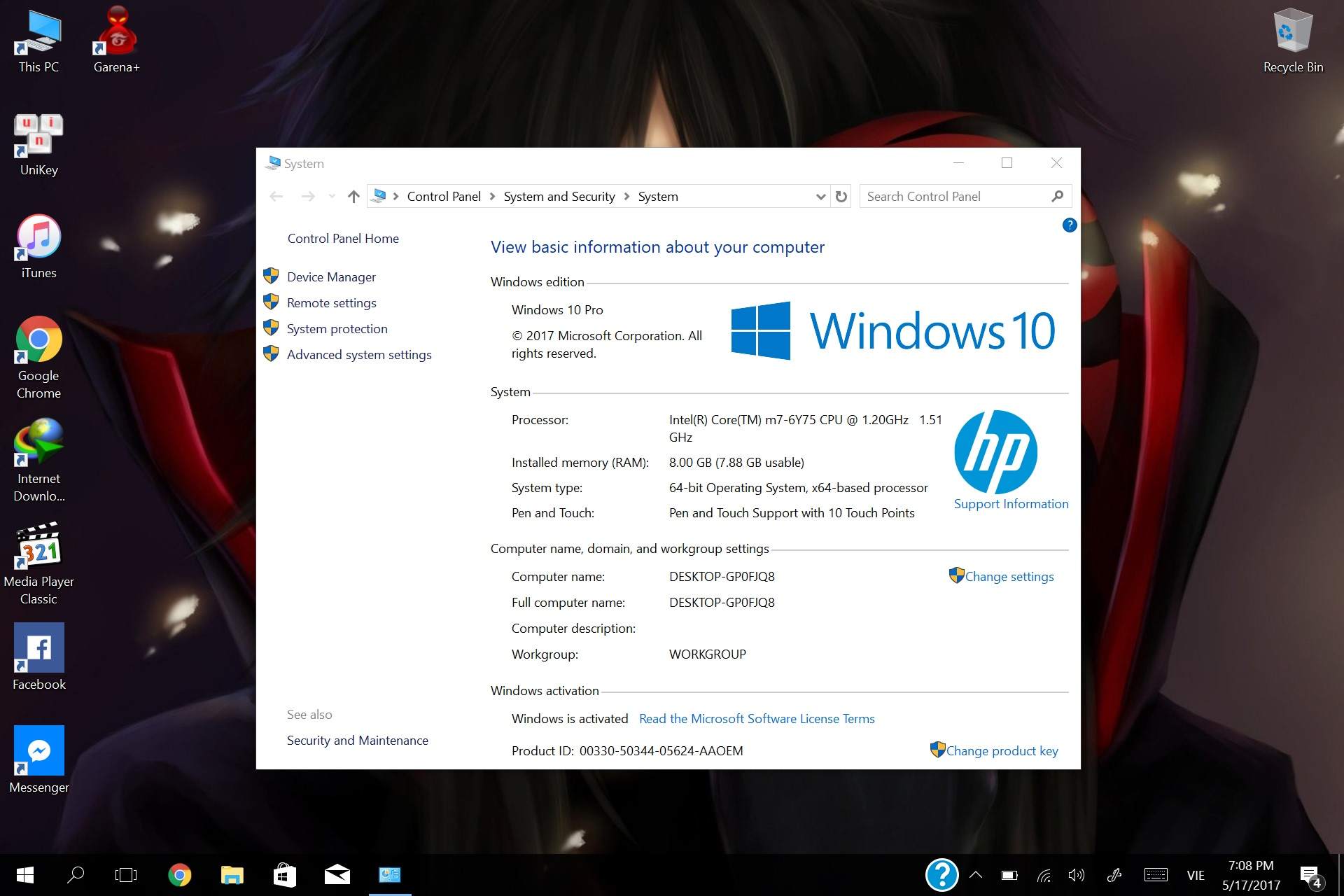
Task: Show hidden tray icons chevron
Action: coord(976,875)
